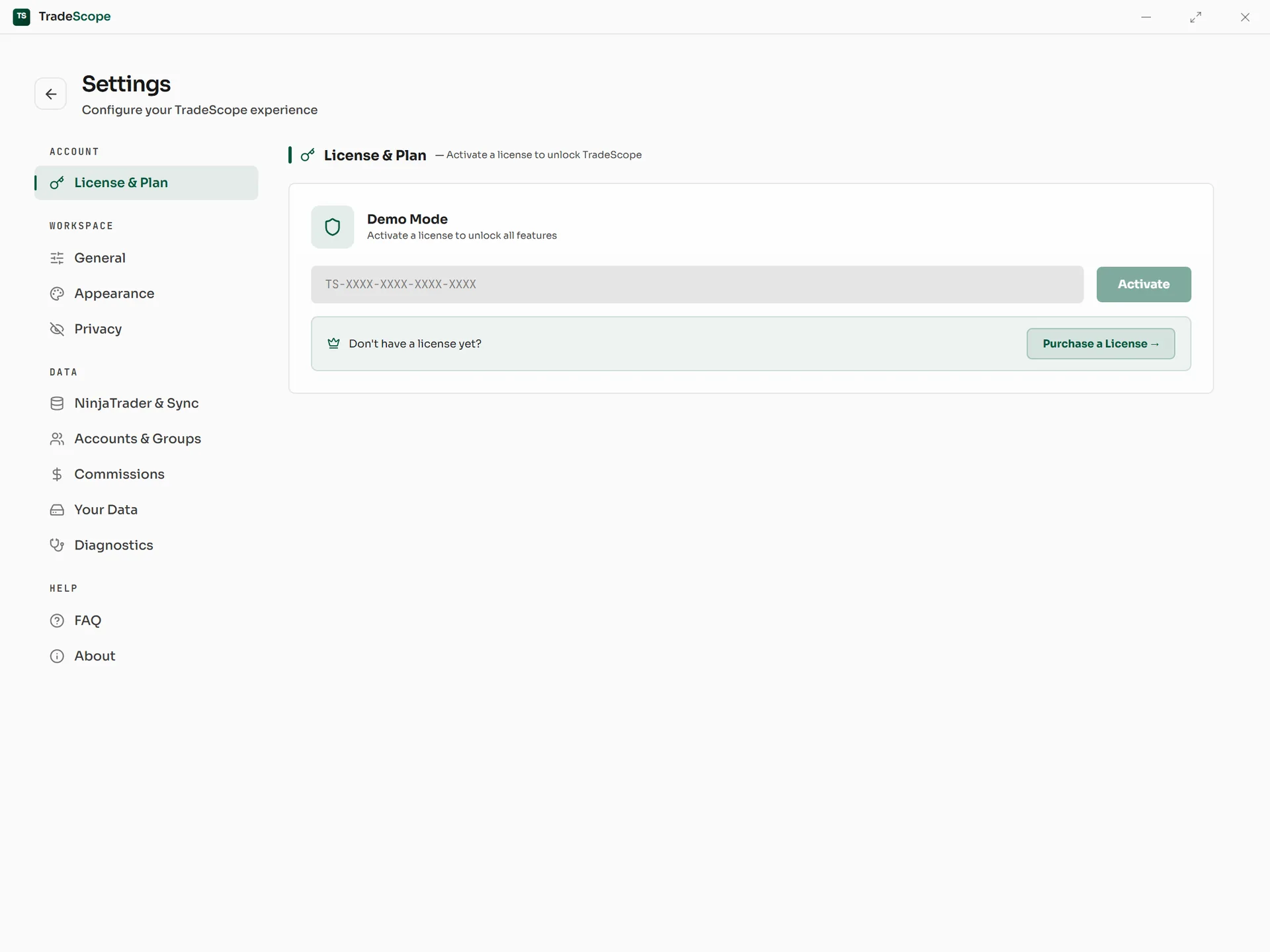Screen dimensions: 1270x952
Task: Click the sliders icon next to General
Action: 57,258
